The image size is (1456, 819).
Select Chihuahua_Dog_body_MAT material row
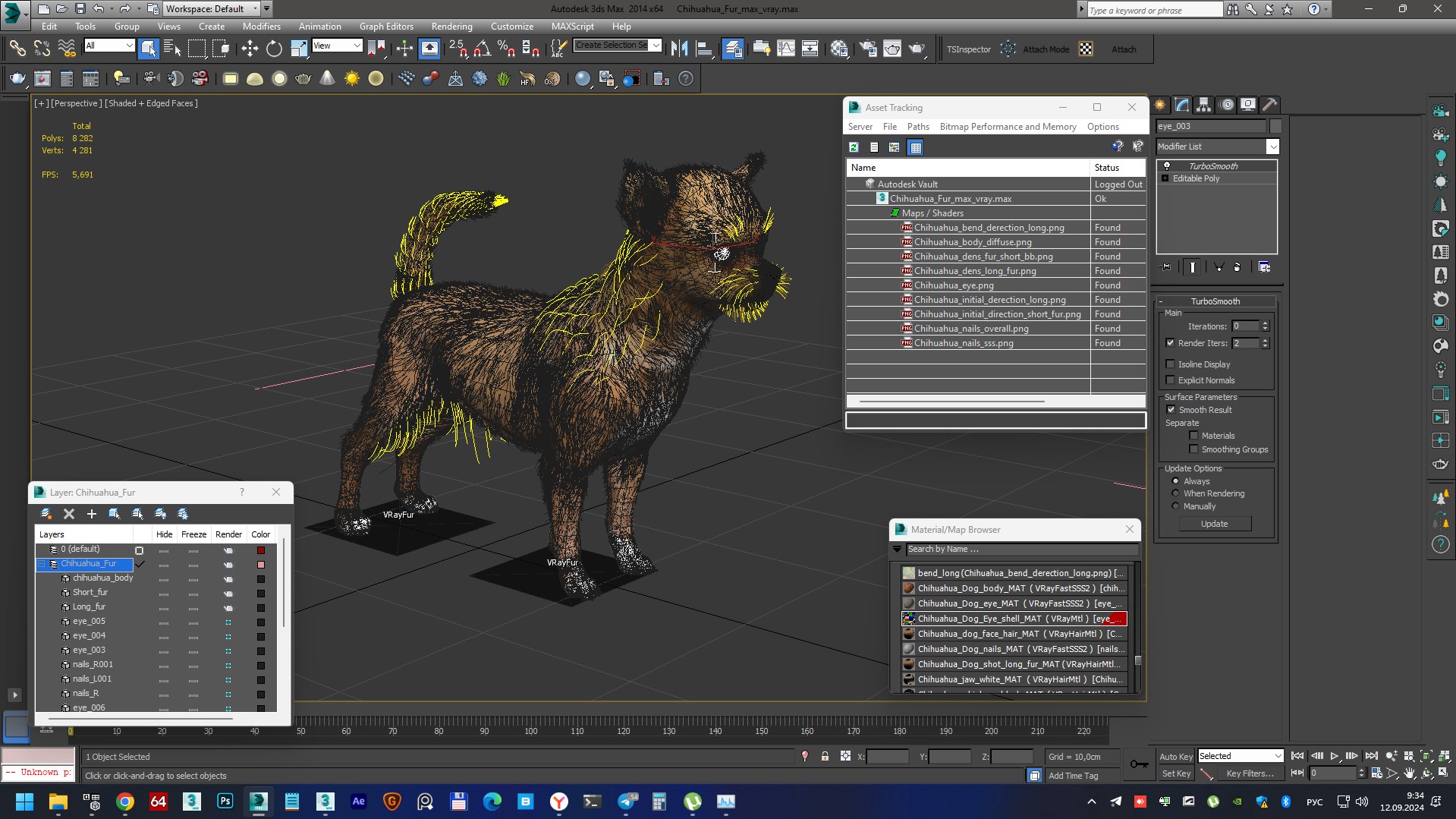(1014, 588)
